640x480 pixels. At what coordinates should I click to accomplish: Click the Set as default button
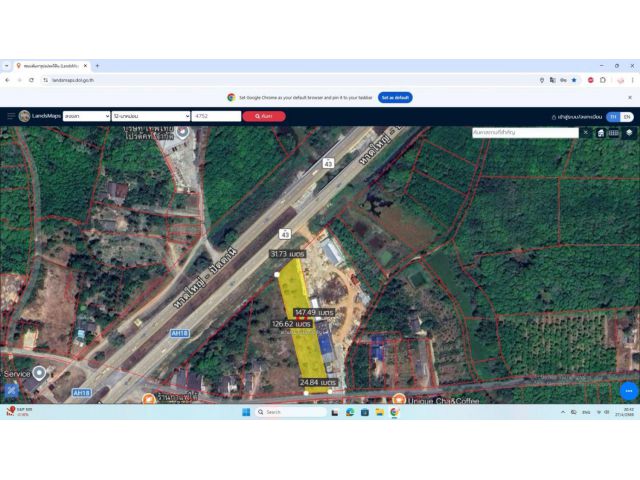coord(395,98)
